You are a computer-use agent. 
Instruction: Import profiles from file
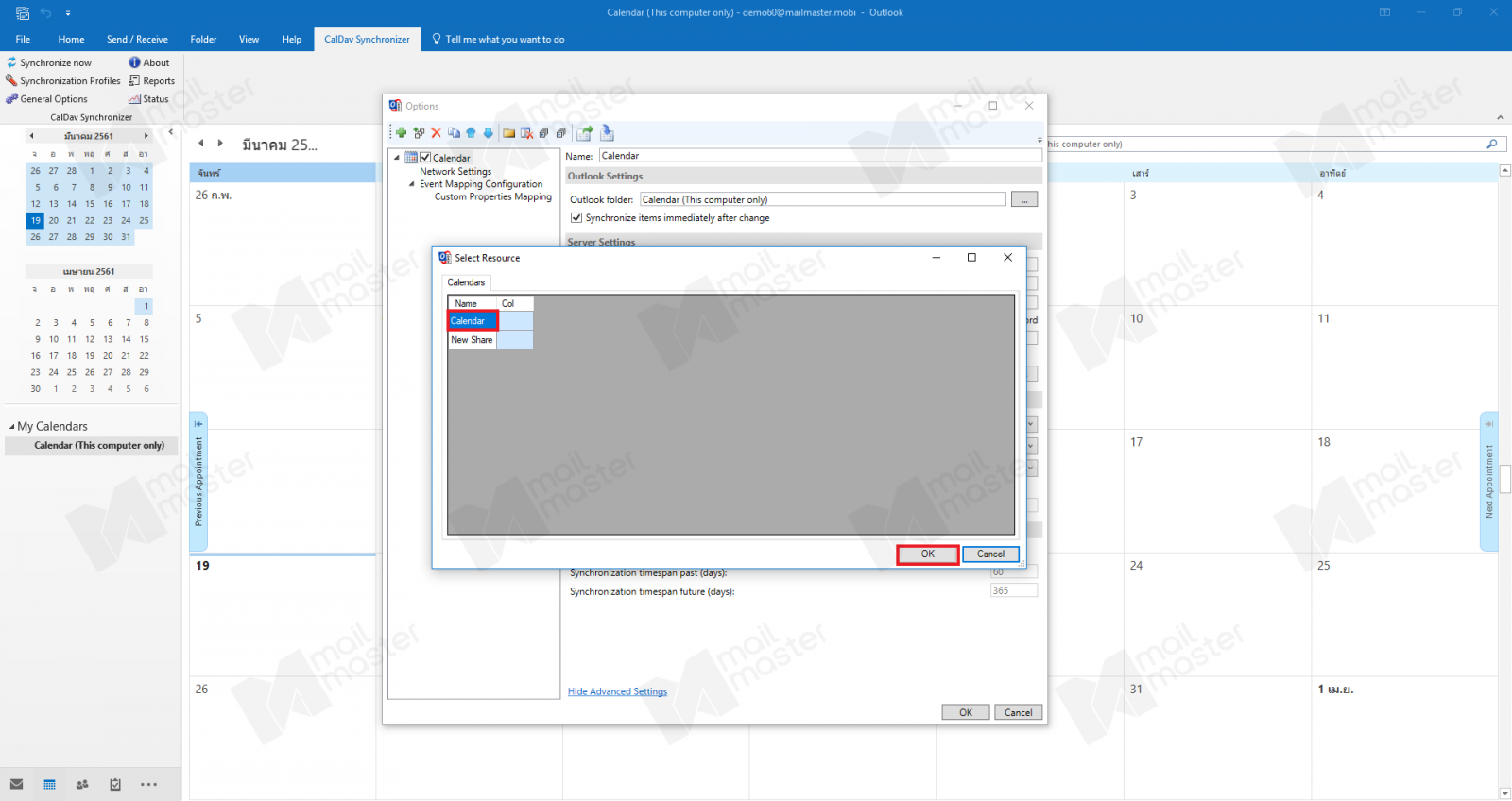pos(608,133)
